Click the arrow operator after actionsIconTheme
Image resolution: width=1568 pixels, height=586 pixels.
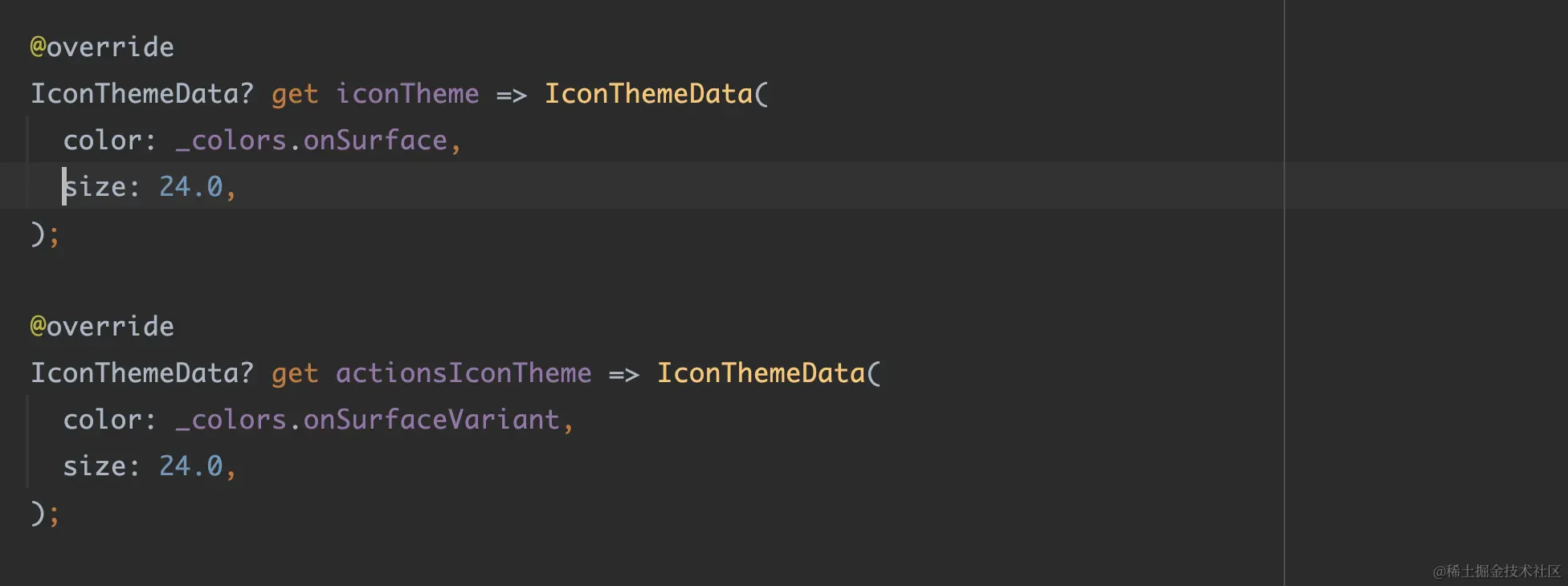624,375
